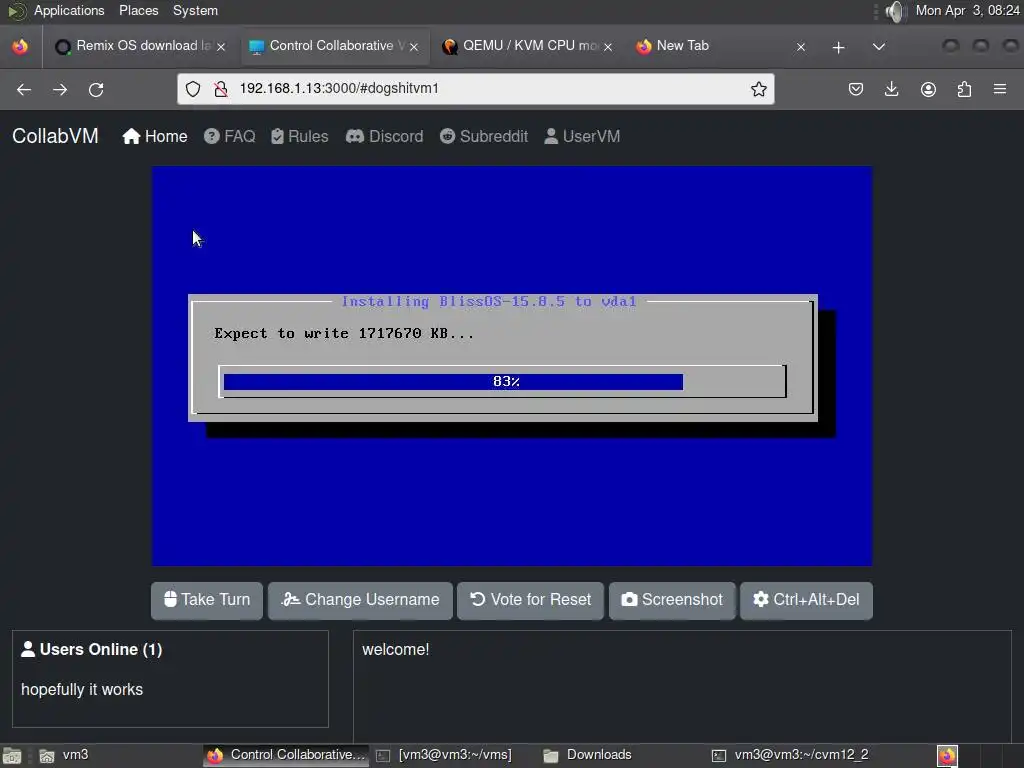
Task: Close the New Tab tab
Action: (x=801, y=47)
